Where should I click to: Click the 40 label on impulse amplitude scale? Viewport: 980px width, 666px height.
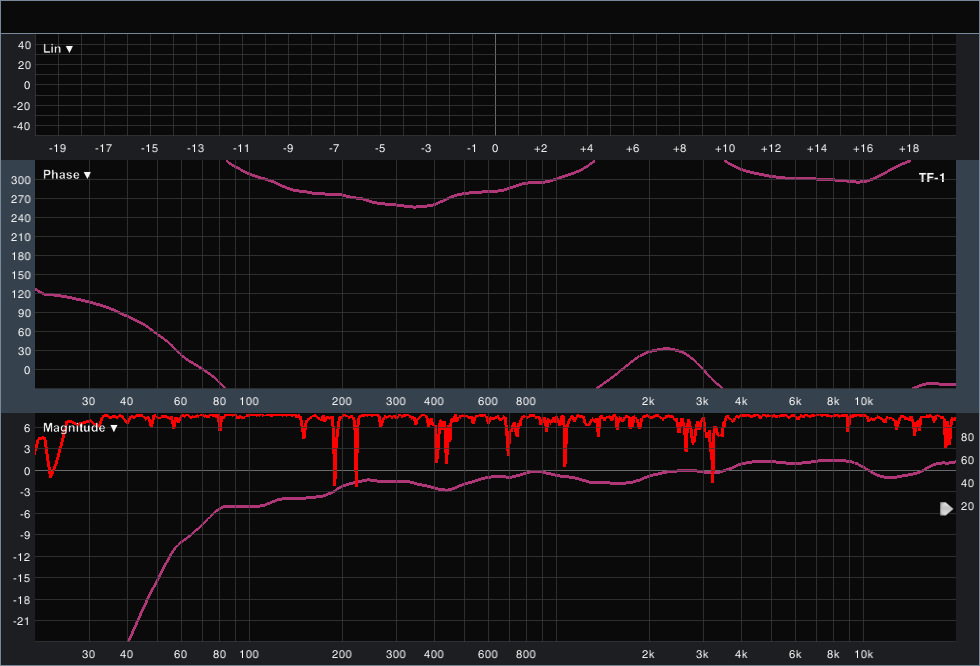24,46
